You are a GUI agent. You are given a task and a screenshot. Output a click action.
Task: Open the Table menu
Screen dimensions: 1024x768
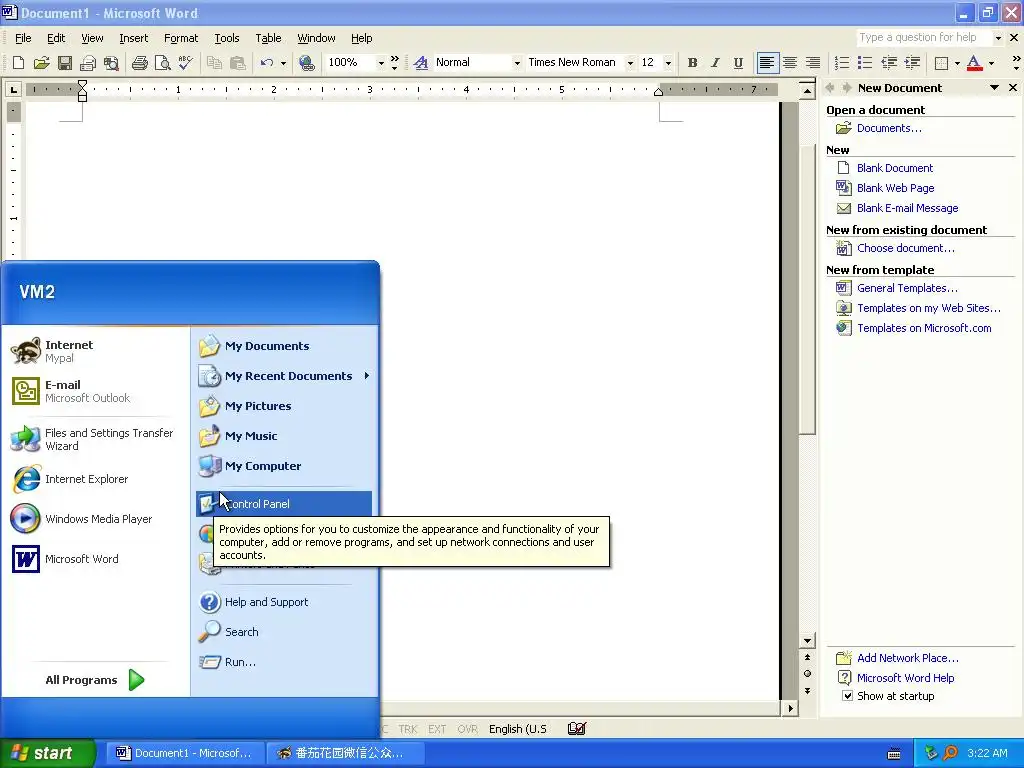coord(268,38)
